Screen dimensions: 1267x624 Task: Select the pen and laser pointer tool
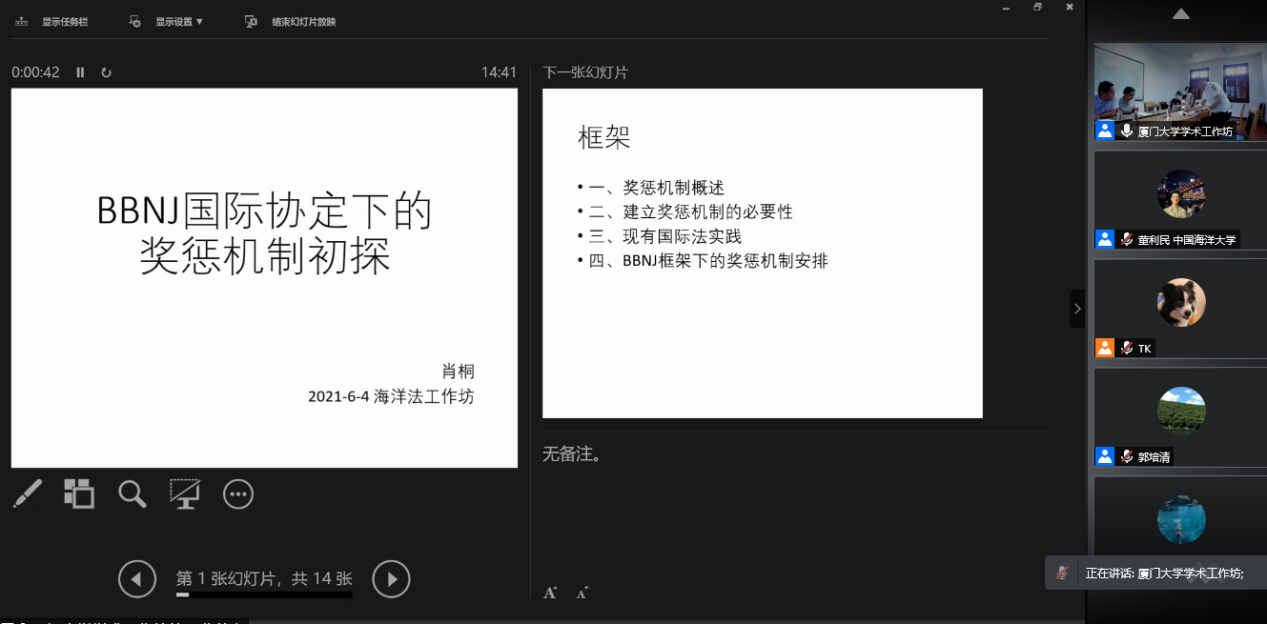coord(28,493)
